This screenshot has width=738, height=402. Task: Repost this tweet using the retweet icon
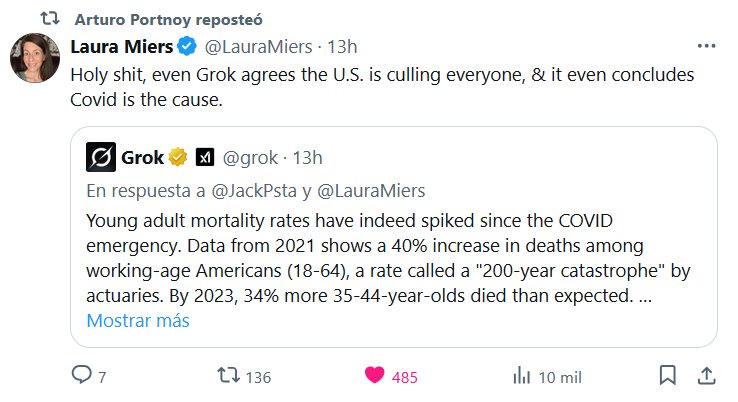229,376
